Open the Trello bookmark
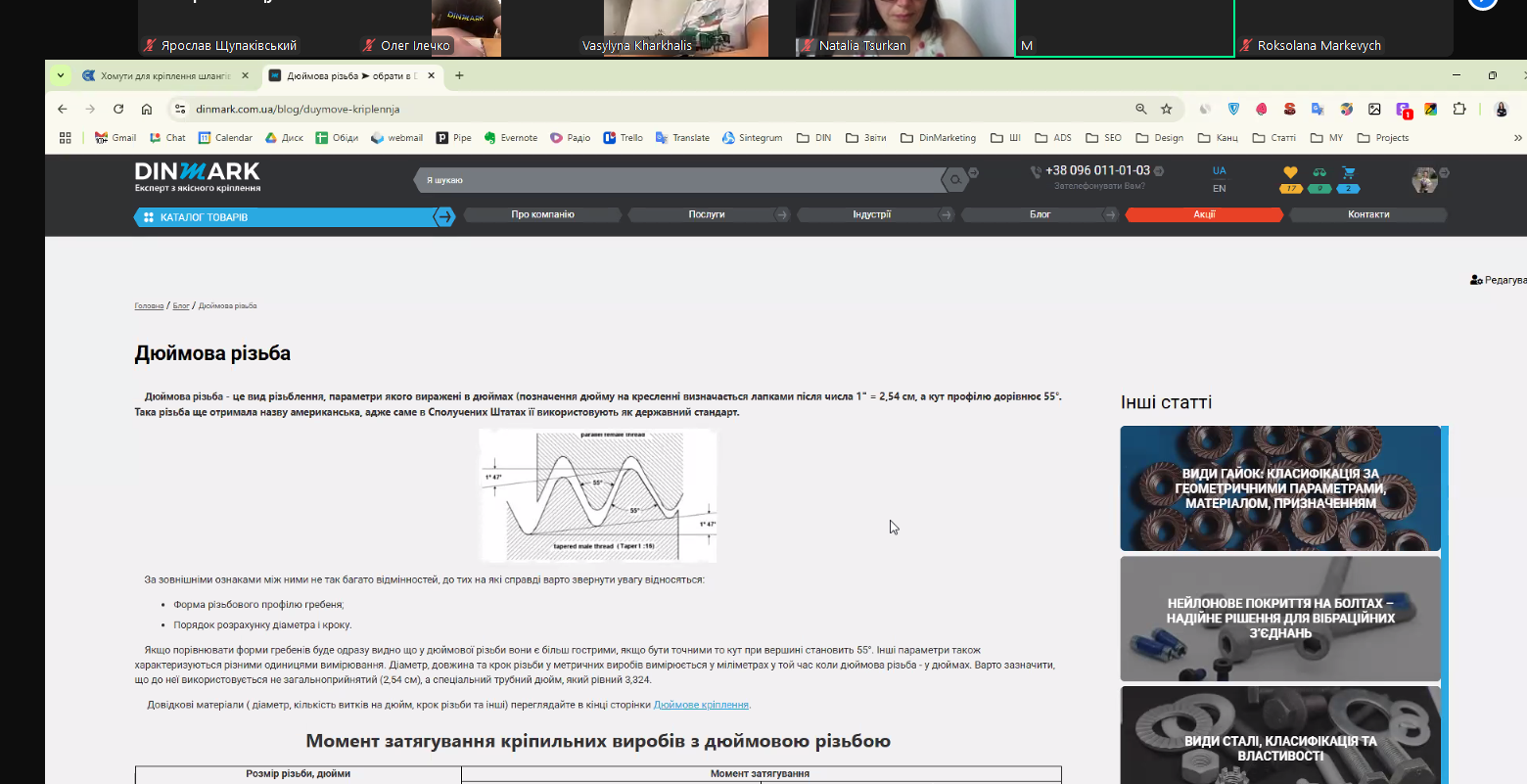The height and width of the screenshot is (784, 1527). (x=623, y=138)
